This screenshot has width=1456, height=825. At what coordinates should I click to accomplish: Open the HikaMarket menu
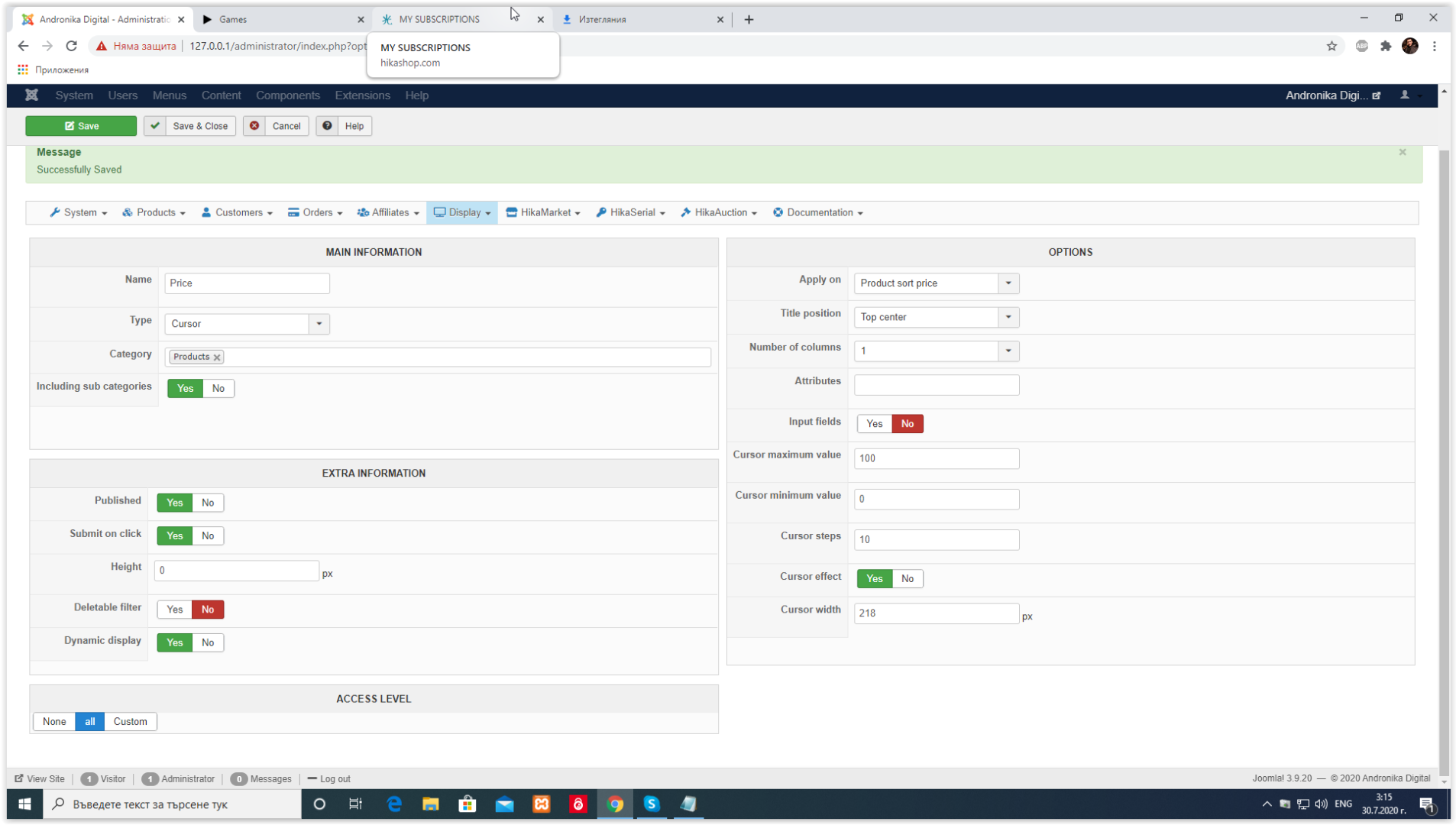tap(543, 212)
